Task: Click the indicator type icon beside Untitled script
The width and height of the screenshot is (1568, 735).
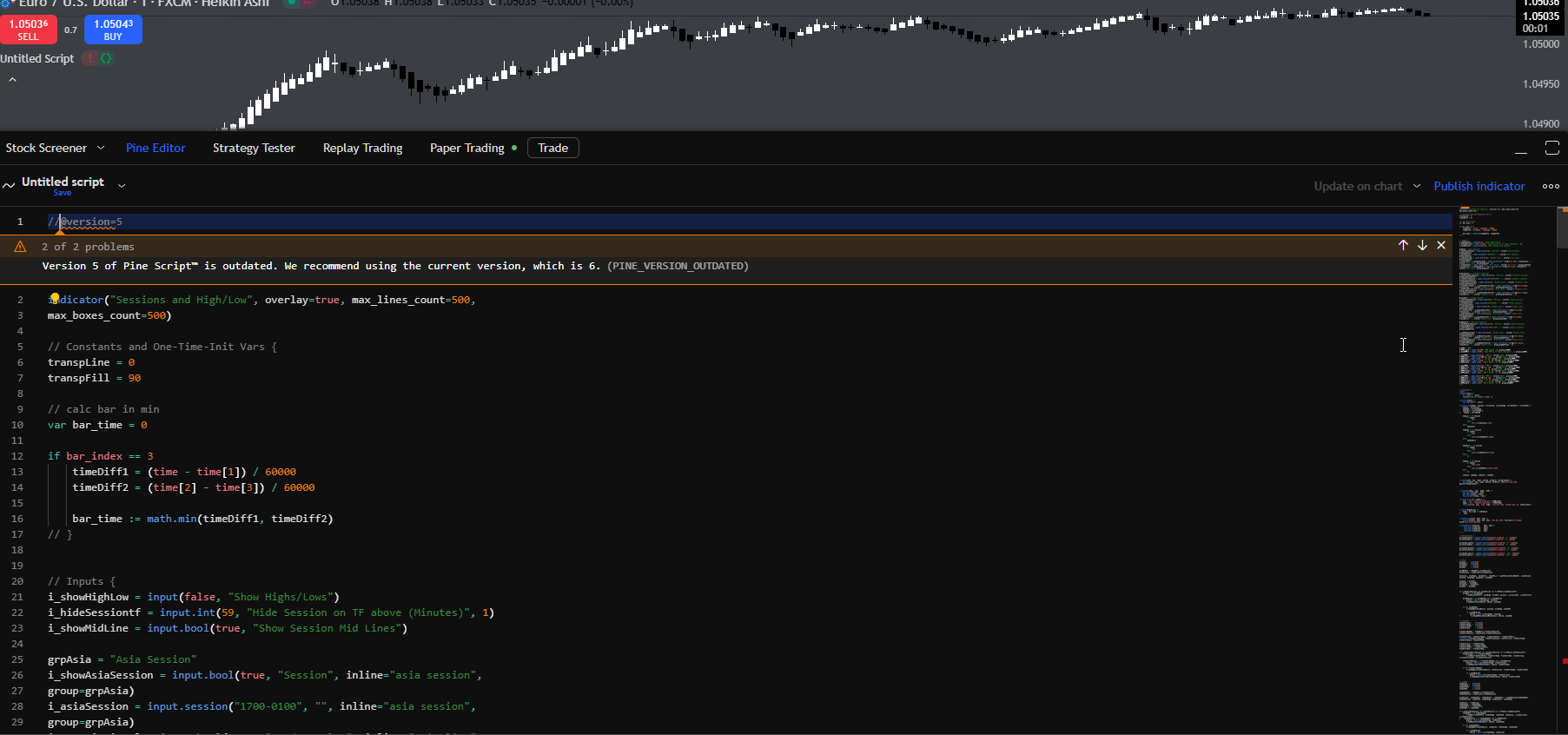Action: (9, 185)
